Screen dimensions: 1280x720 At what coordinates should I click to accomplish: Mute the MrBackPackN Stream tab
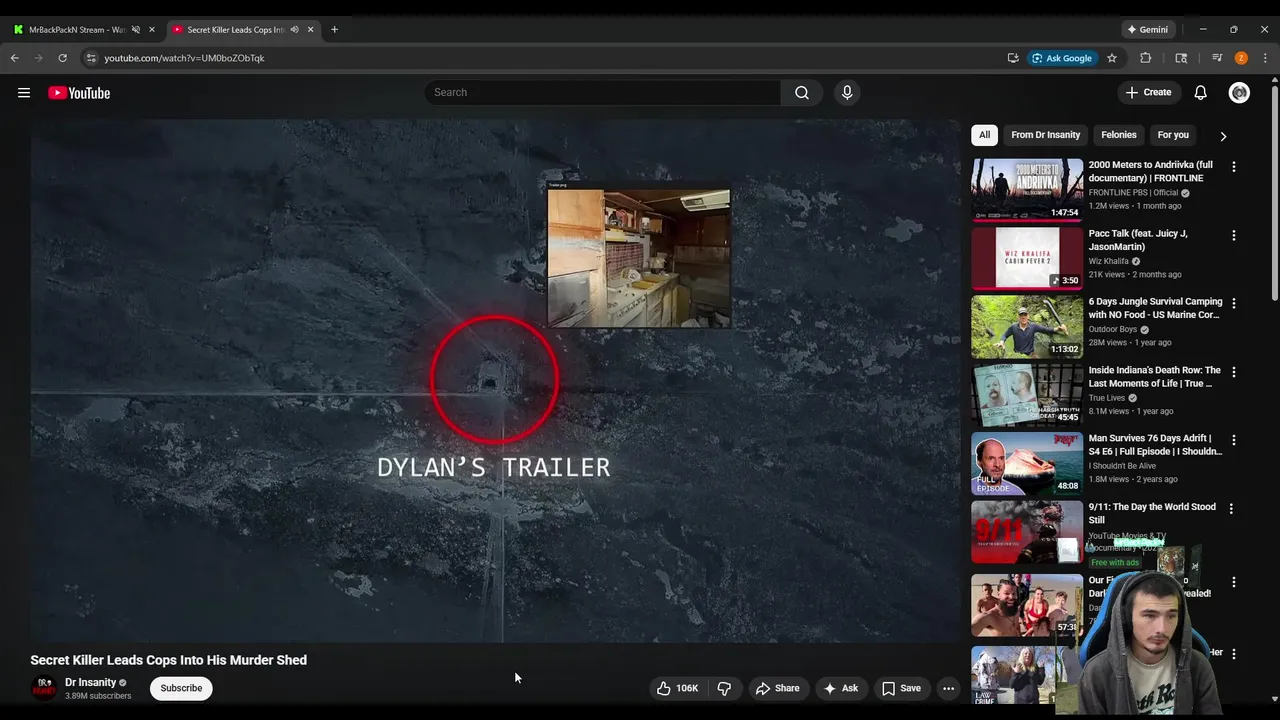pos(136,30)
